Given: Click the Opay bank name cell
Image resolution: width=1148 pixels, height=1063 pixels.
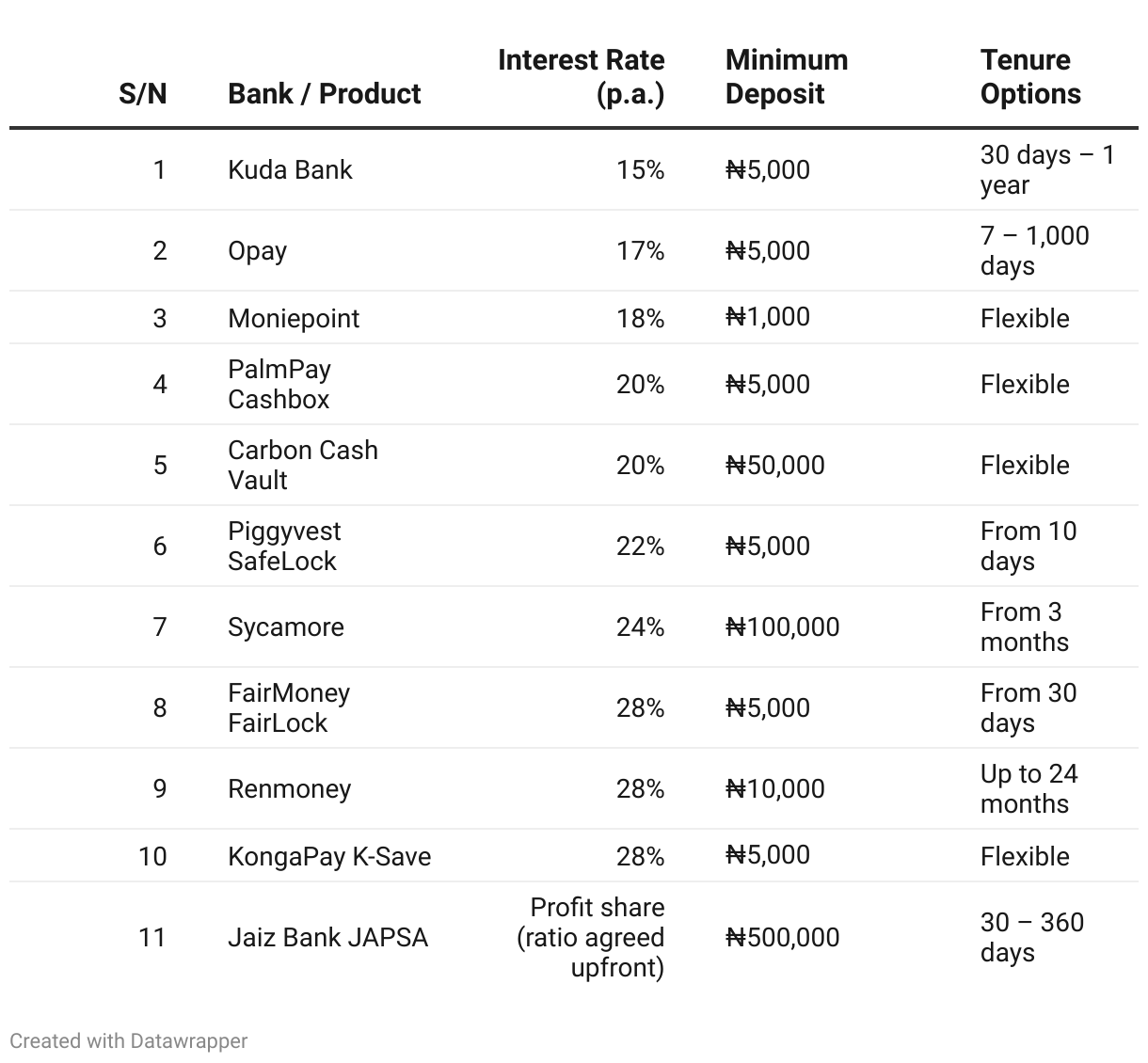Looking at the screenshot, I should coord(257,251).
